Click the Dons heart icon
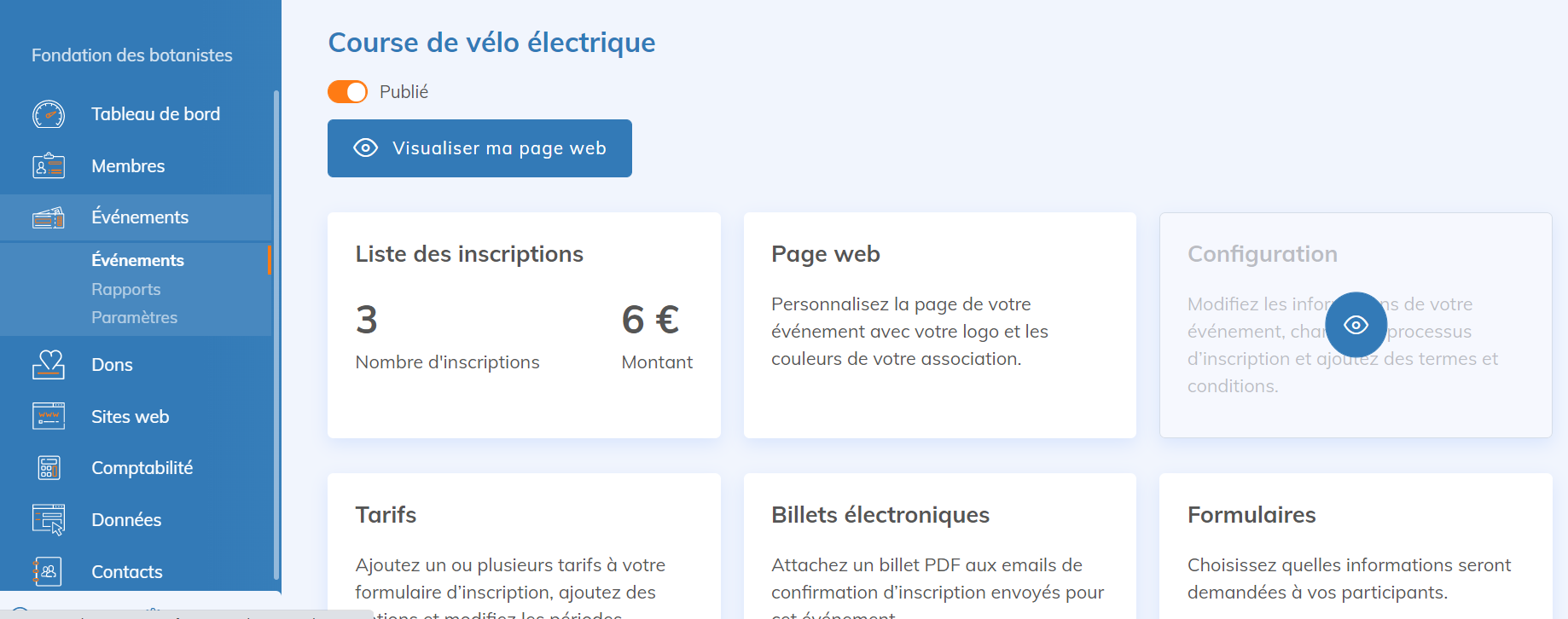The height and width of the screenshot is (619, 1568). pos(49,364)
